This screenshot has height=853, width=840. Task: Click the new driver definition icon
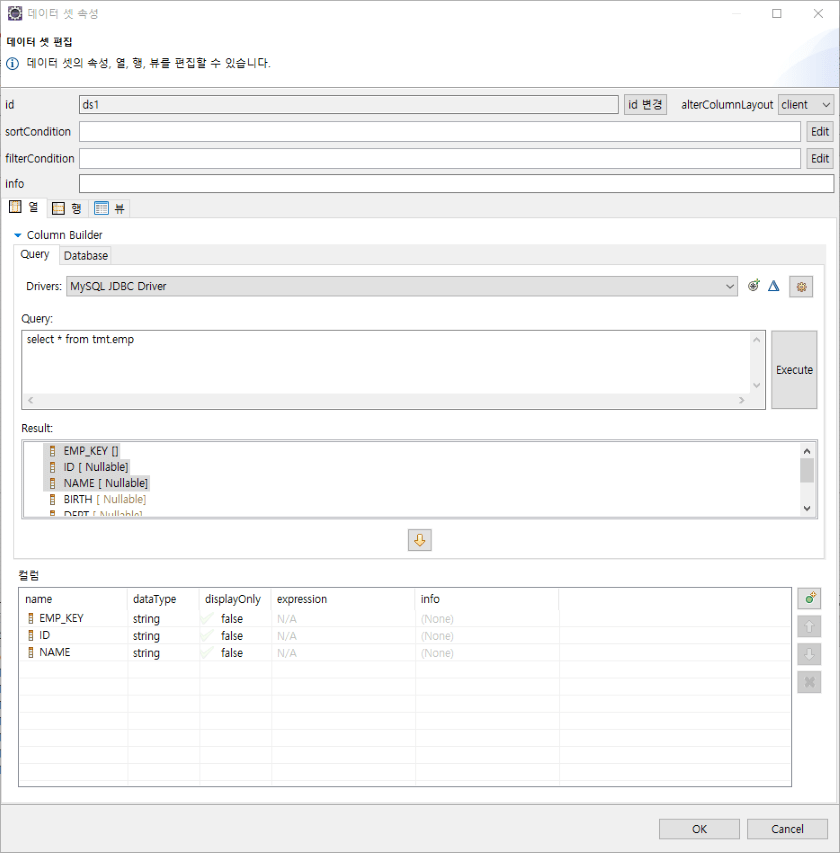click(x=754, y=286)
